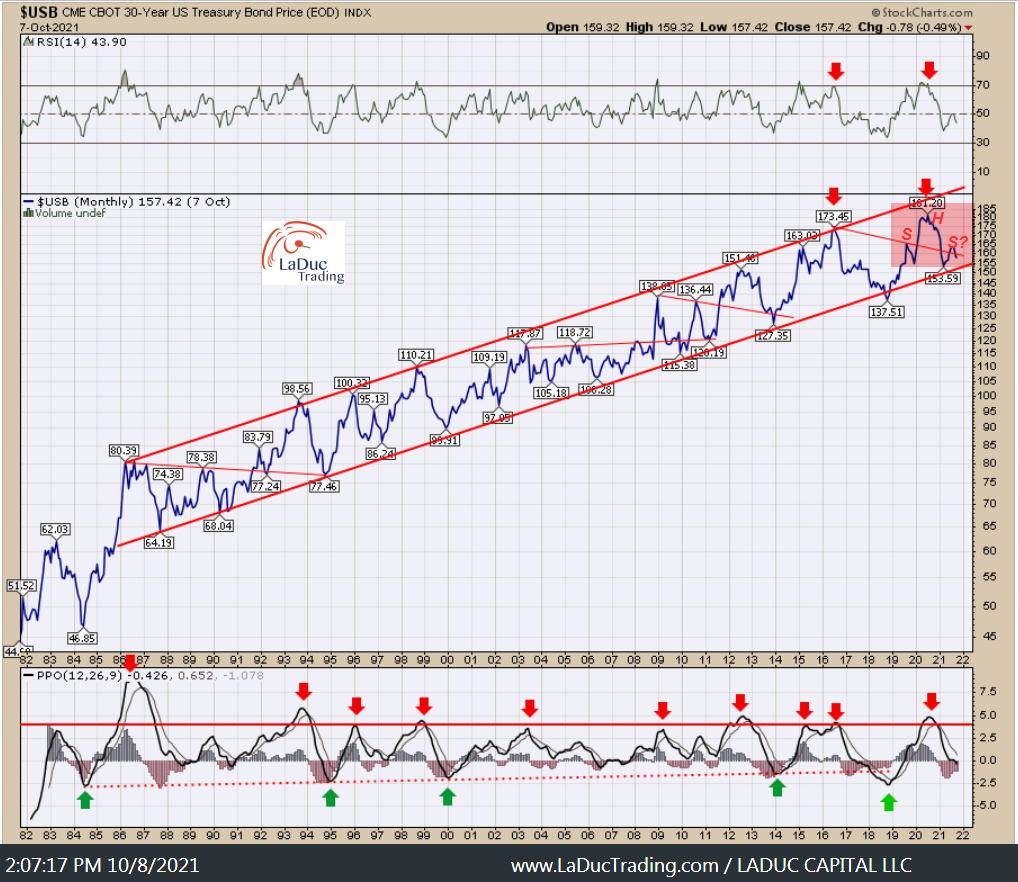Click the red head-and-shoulders shaded box
The image size is (1018, 882).
(932, 234)
